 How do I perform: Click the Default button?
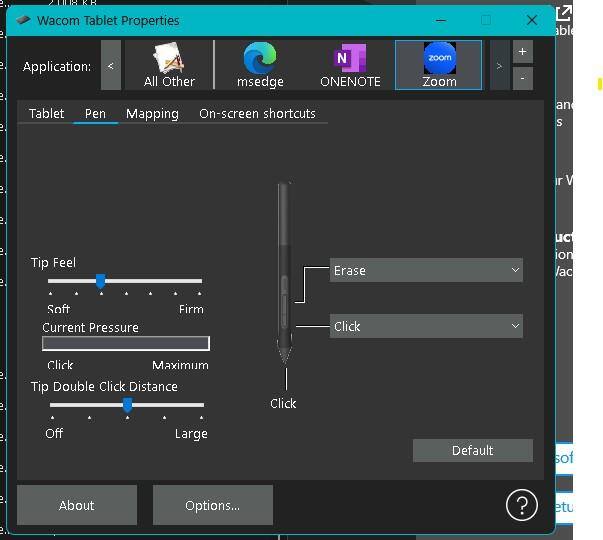(472, 450)
